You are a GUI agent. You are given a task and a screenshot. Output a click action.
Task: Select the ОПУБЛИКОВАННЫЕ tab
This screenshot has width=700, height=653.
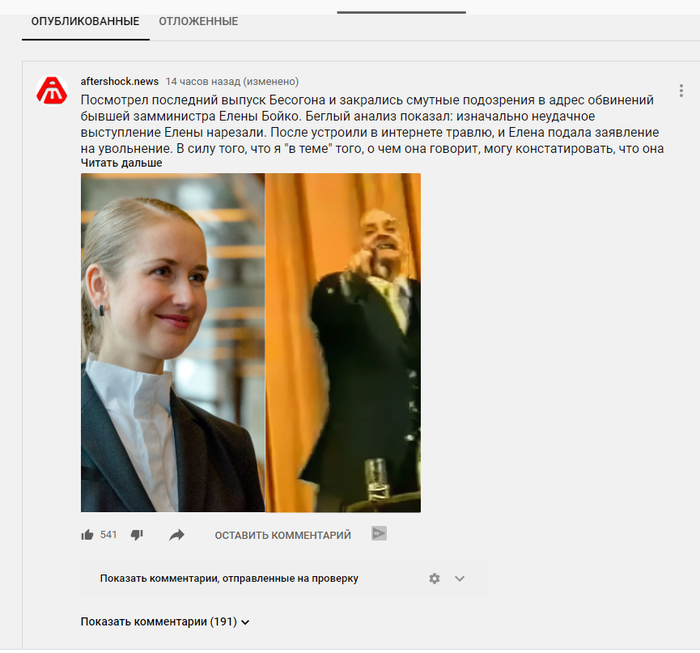point(85,21)
